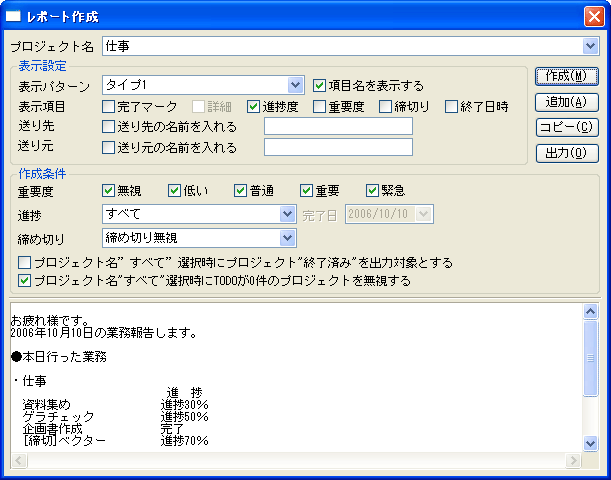Uncheck the 緊急 priority checkbox
611x480 pixels.
point(373,190)
